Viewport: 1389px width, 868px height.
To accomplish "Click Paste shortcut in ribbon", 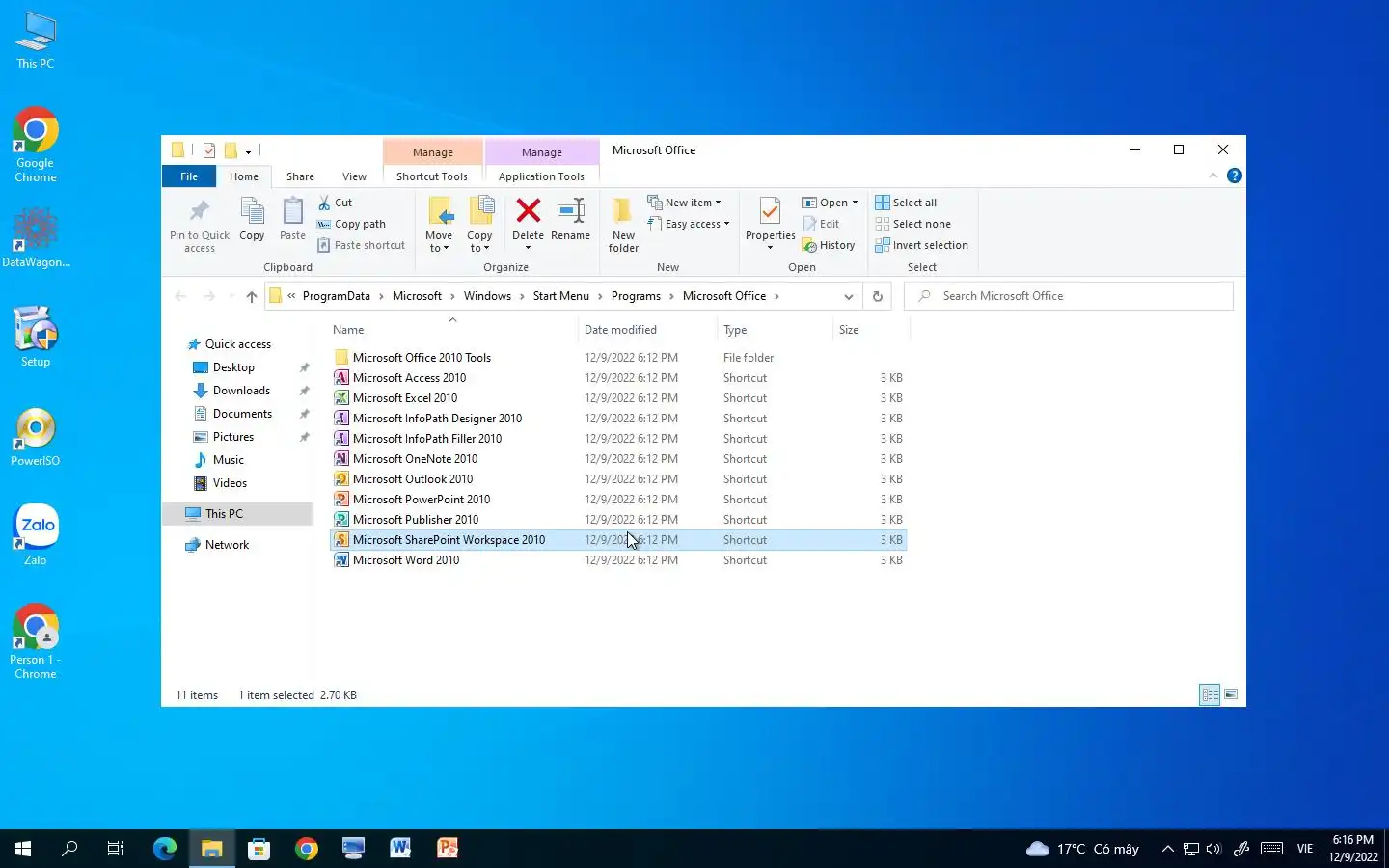I will tap(362, 245).
